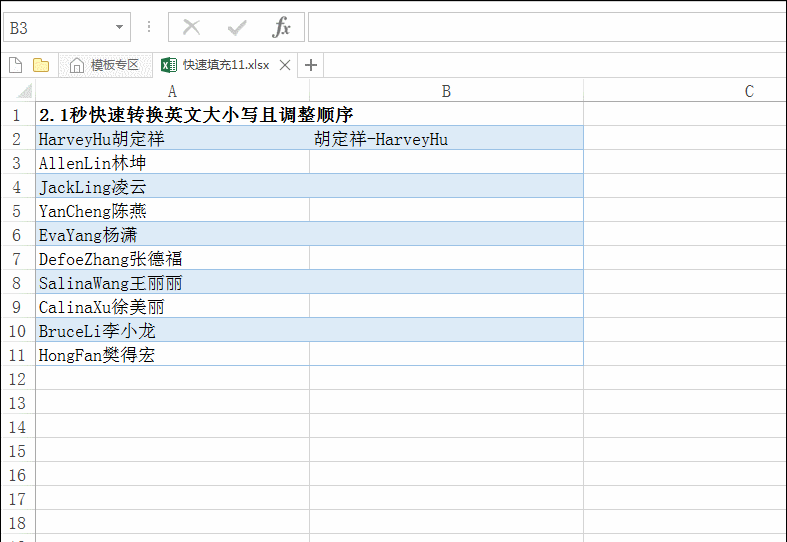Select cell with AllenLin林坤
This screenshot has height=542, width=787.
pyautogui.click(x=172, y=163)
